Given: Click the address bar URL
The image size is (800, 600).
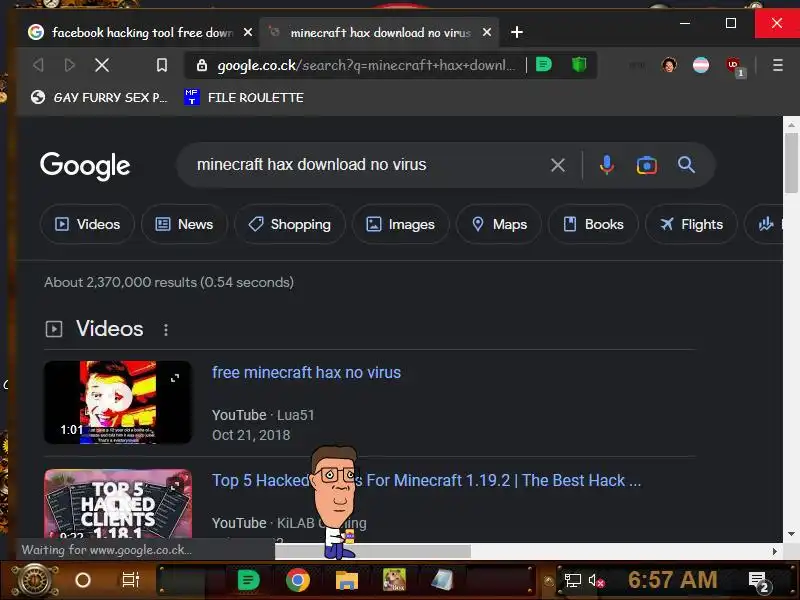Looking at the screenshot, I should pos(366,65).
